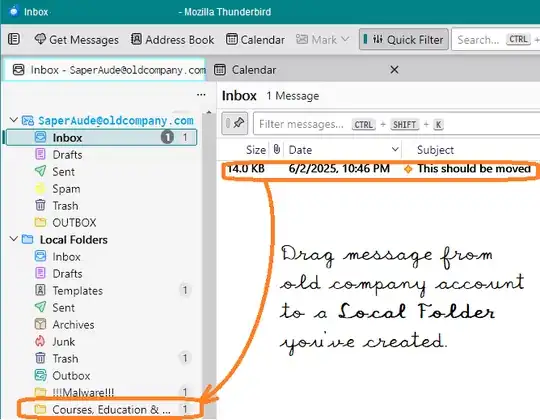The image size is (540, 420).
Task: Click the Date column sort arrow
Action: pyautogui.click(x=395, y=149)
